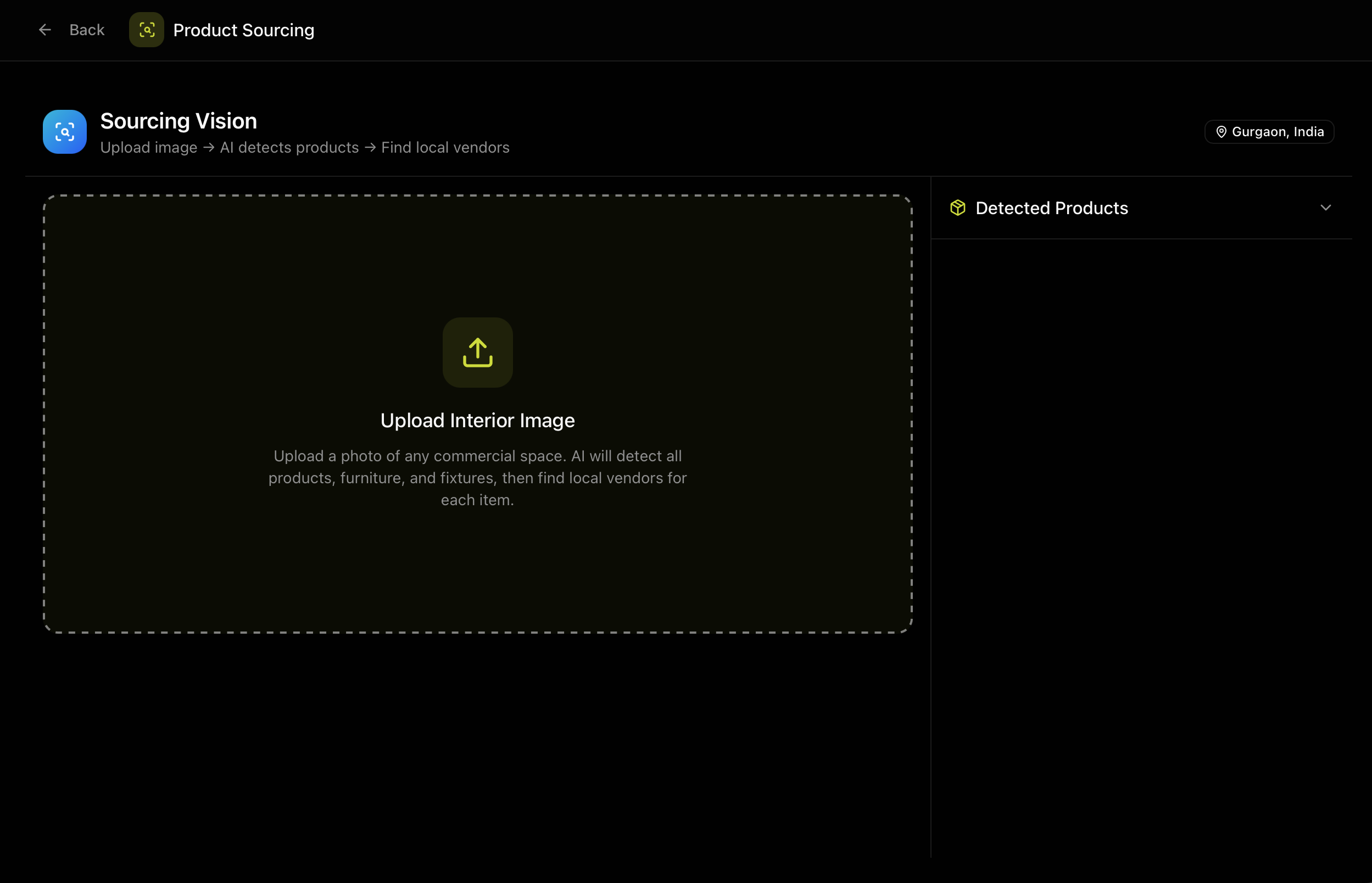The image size is (1372, 883).
Task: Click the upload description paragraph text
Action: coord(477,478)
